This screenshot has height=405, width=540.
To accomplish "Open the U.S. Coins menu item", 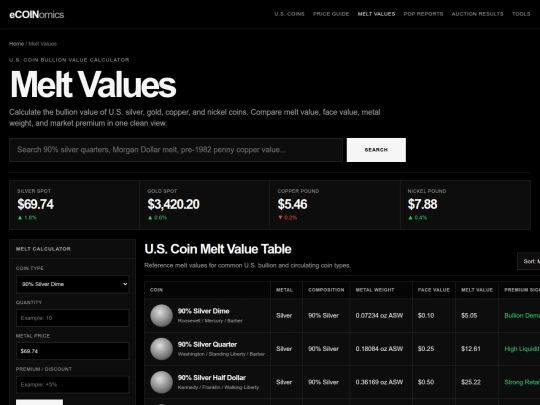I will [x=289, y=14].
